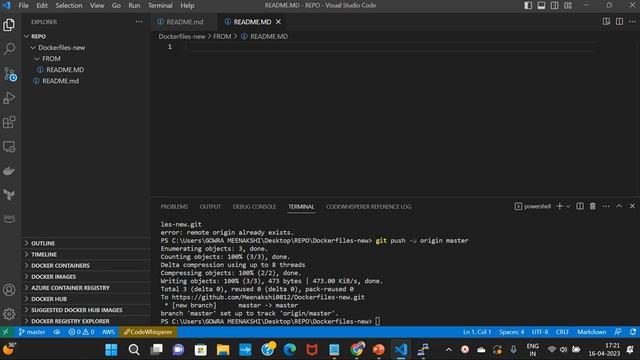The height and width of the screenshot is (360, 640).
Task: Click the Explorer more actions ellipsis
Action: tap(139, 22)
